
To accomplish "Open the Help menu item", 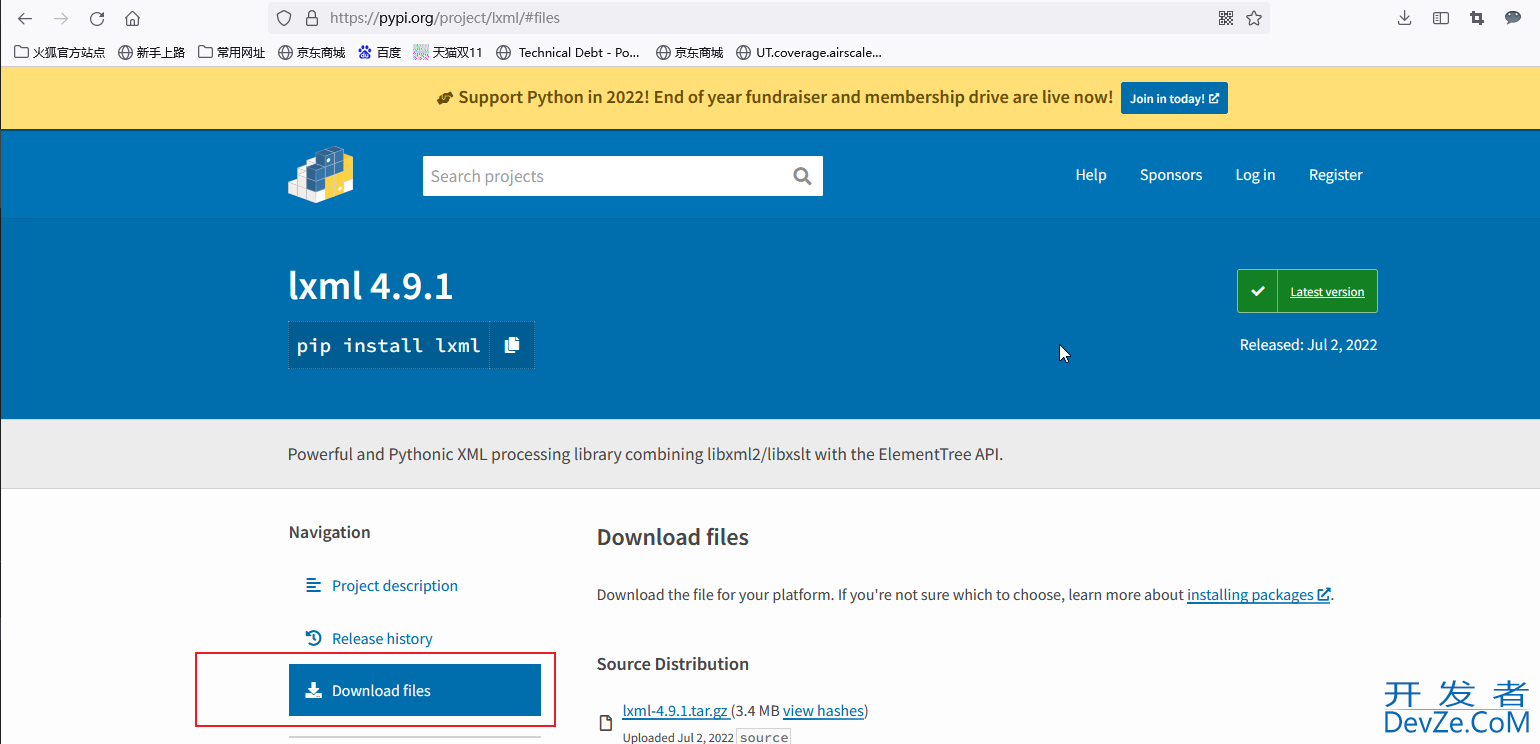I will [1091, 175].
